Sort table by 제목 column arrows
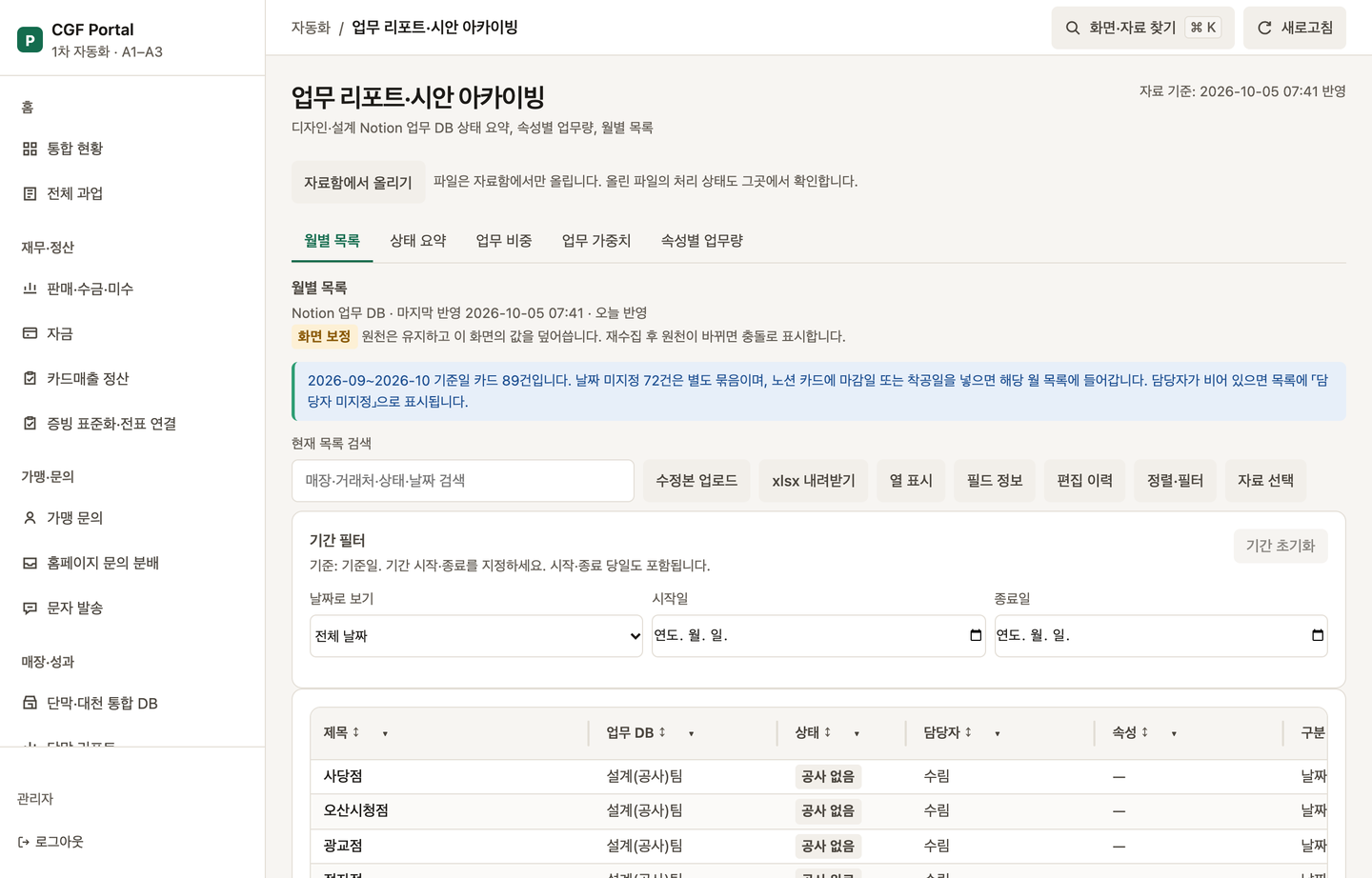The height and width of the screenshot is (878, 1372). click(355, 732)
